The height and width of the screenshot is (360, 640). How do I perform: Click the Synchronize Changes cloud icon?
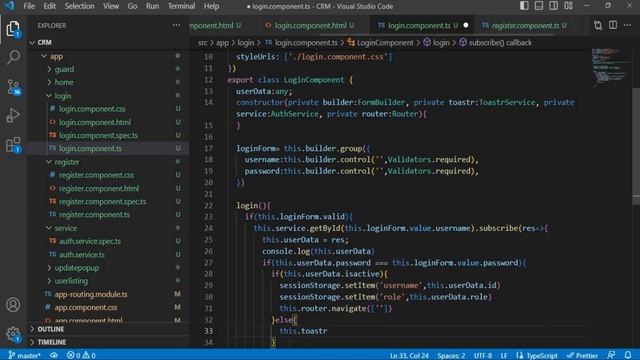coord(54,355)
